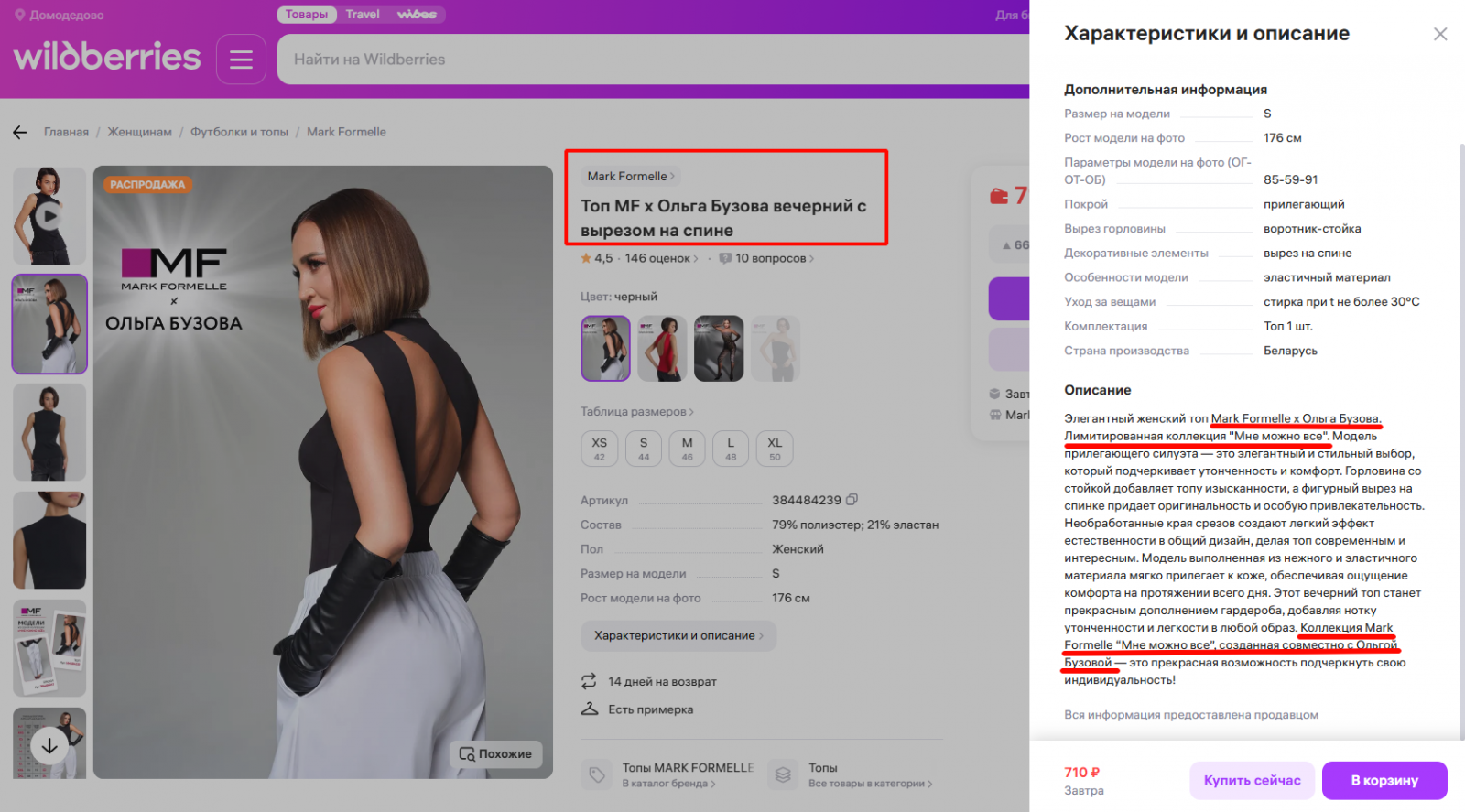Open the Mark Formelle breadcrumb
This screenshot has height=812, width=1465.
(x=346, y=132)
